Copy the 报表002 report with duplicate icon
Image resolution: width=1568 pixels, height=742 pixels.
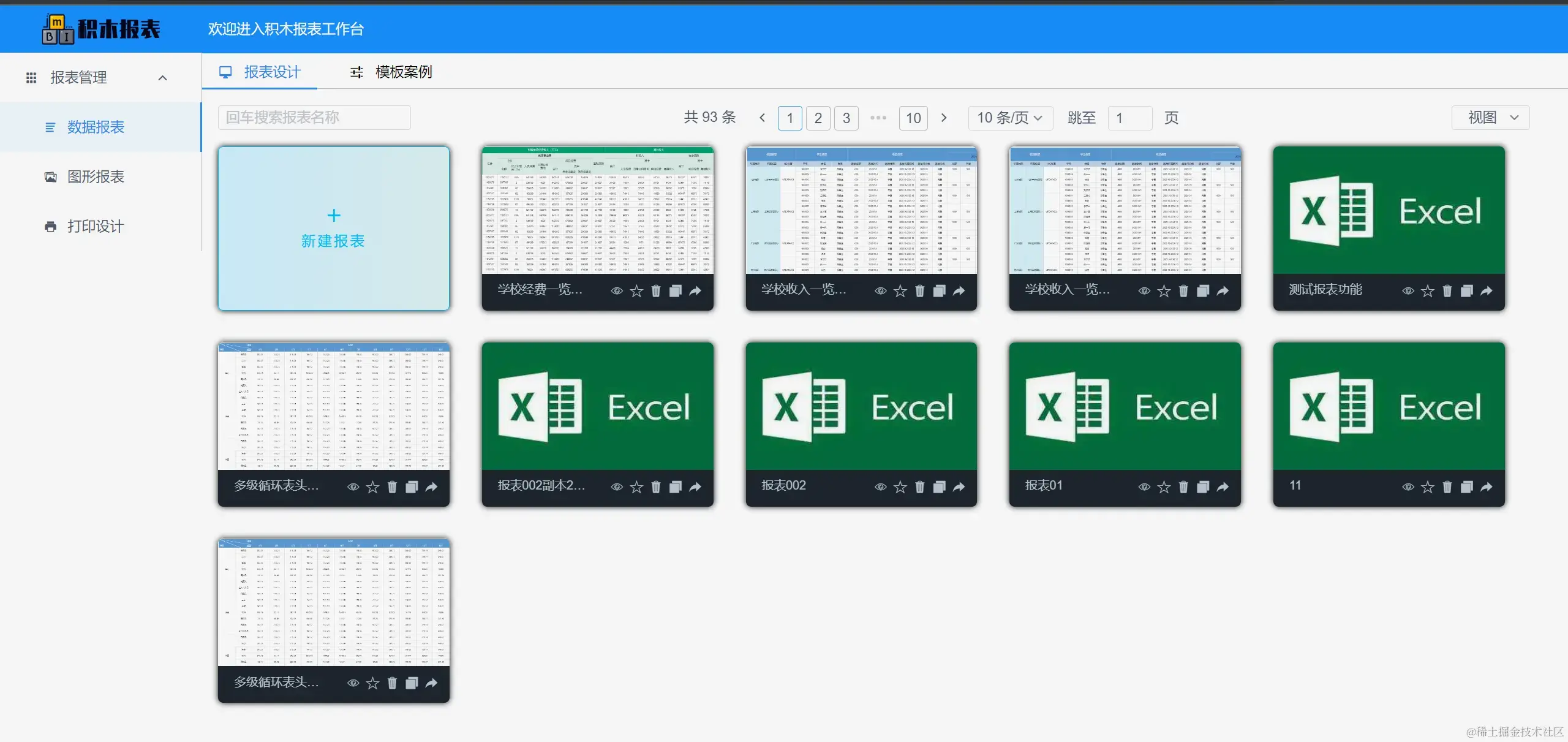coord(939,487)
